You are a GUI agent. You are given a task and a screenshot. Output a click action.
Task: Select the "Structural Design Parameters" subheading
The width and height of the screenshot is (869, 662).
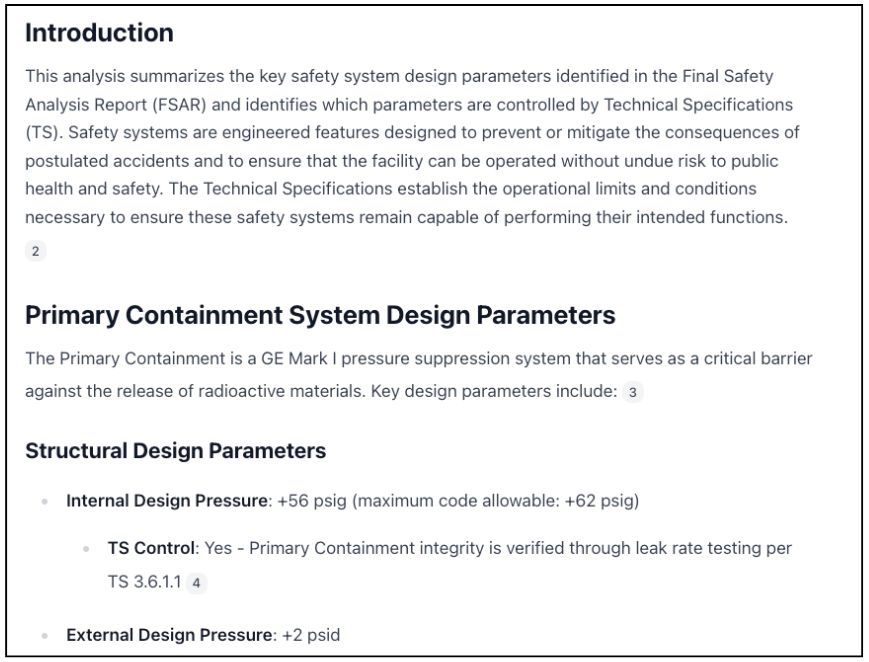click(x=175, y=451)
